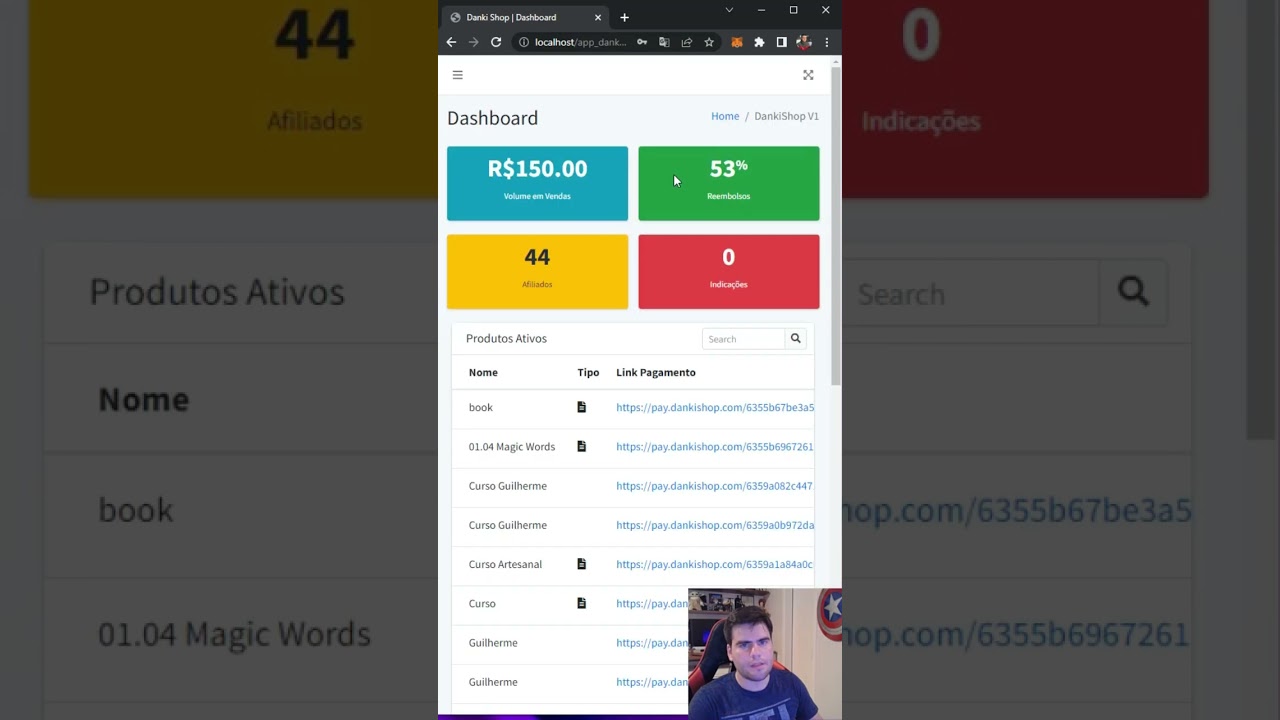Open the payment link ending 6359a082c447
Image resolution: width=1280 pixels, height=720 pixels.
coord(715,486)
